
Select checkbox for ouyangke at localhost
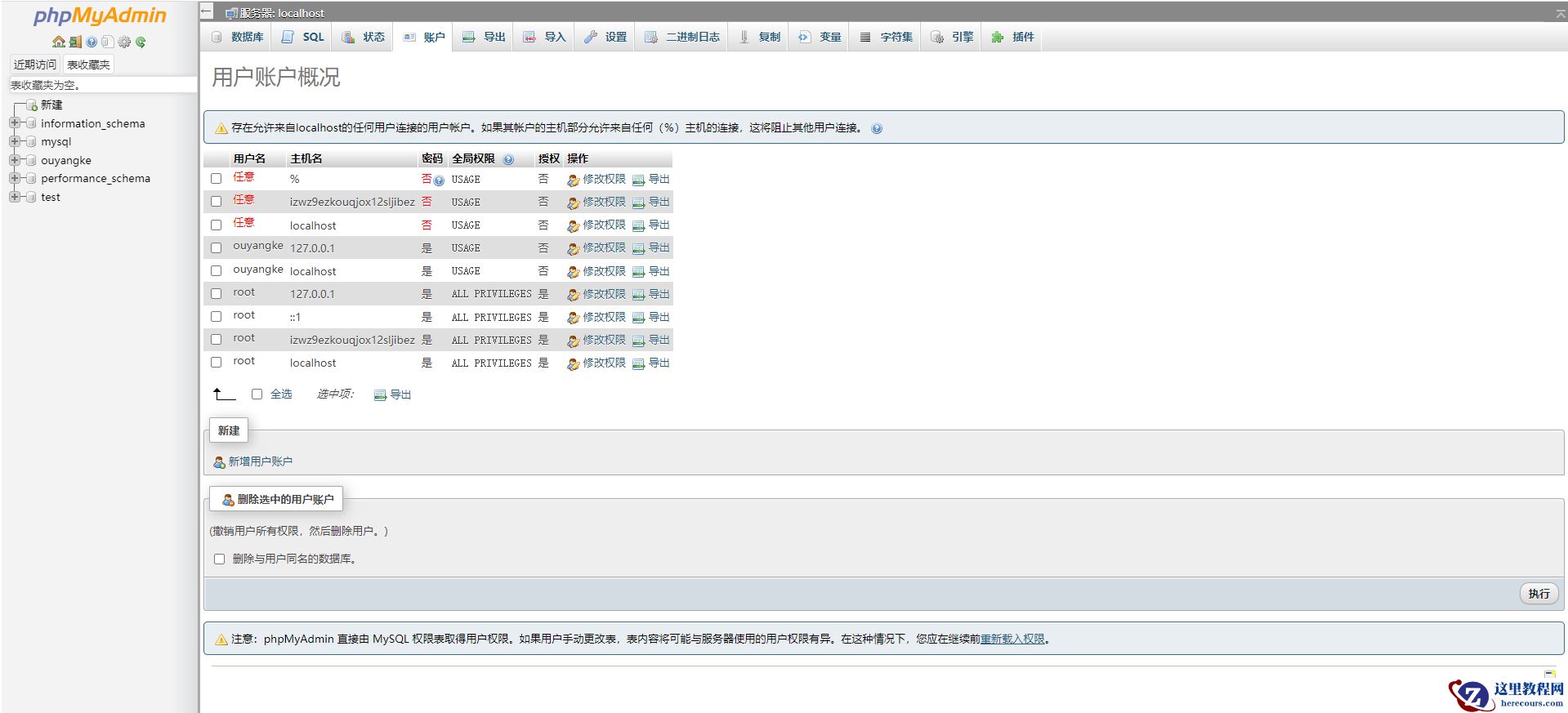pyautogui.click(x=217, y=270)
